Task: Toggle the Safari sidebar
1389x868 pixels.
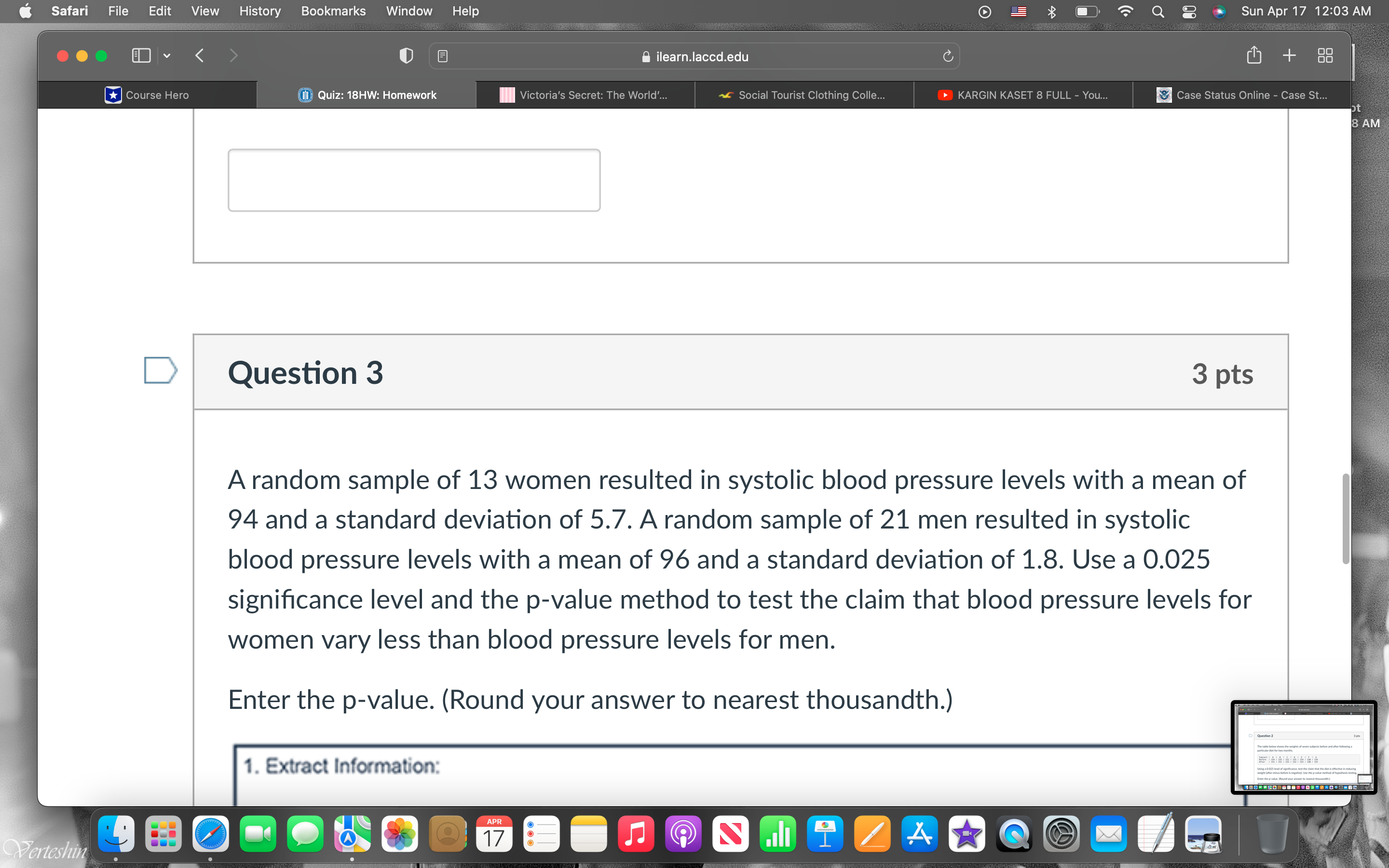Action: coord(141,55)
